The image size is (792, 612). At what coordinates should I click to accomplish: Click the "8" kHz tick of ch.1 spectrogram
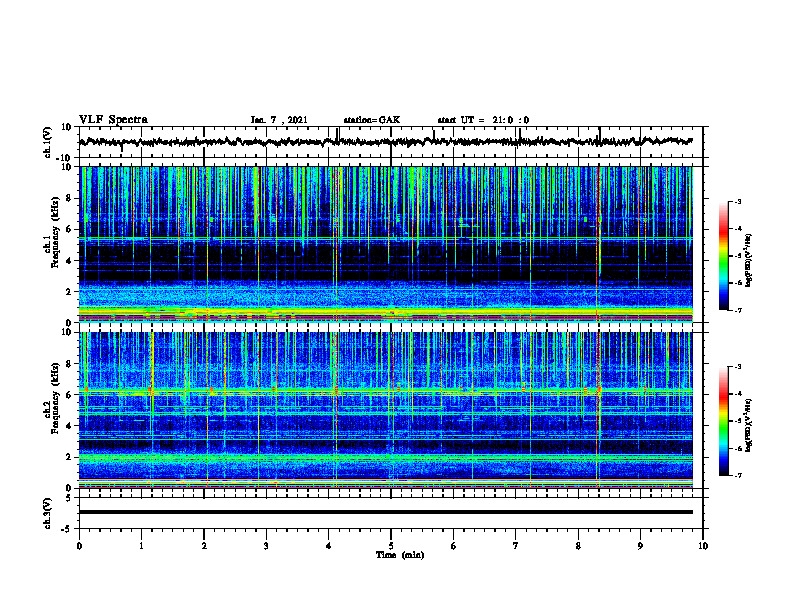coord(69,198)
